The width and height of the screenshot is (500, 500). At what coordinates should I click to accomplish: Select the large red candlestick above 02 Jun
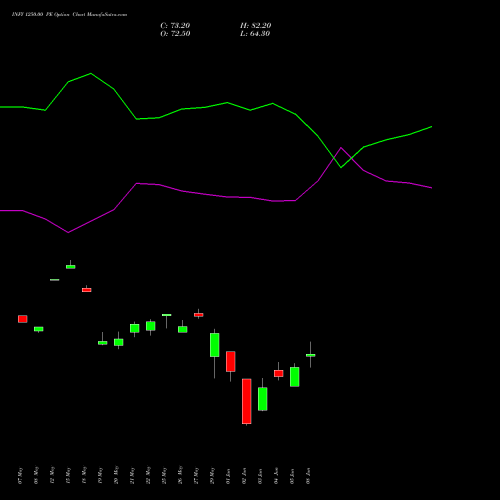pyautogui.click(x=247, y=401)
